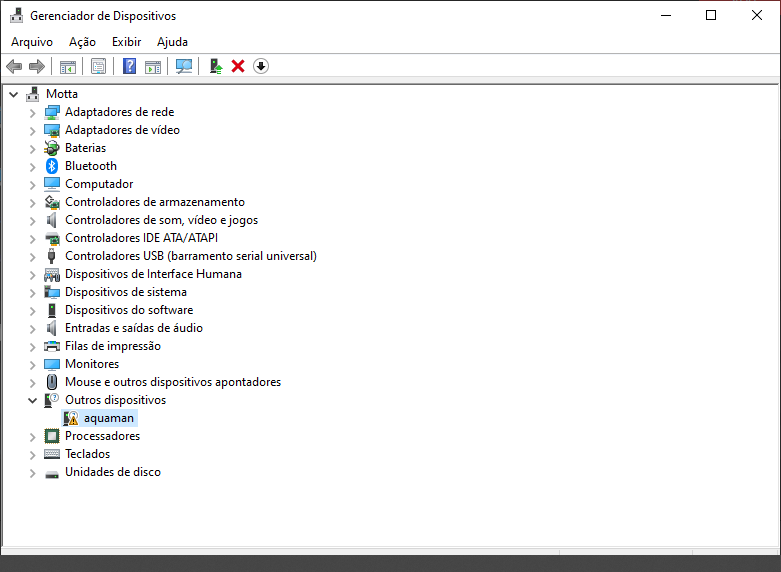Open the Properties toolbar icon
The height and width of the screenshot is (572, 781).
coord(98,66)
